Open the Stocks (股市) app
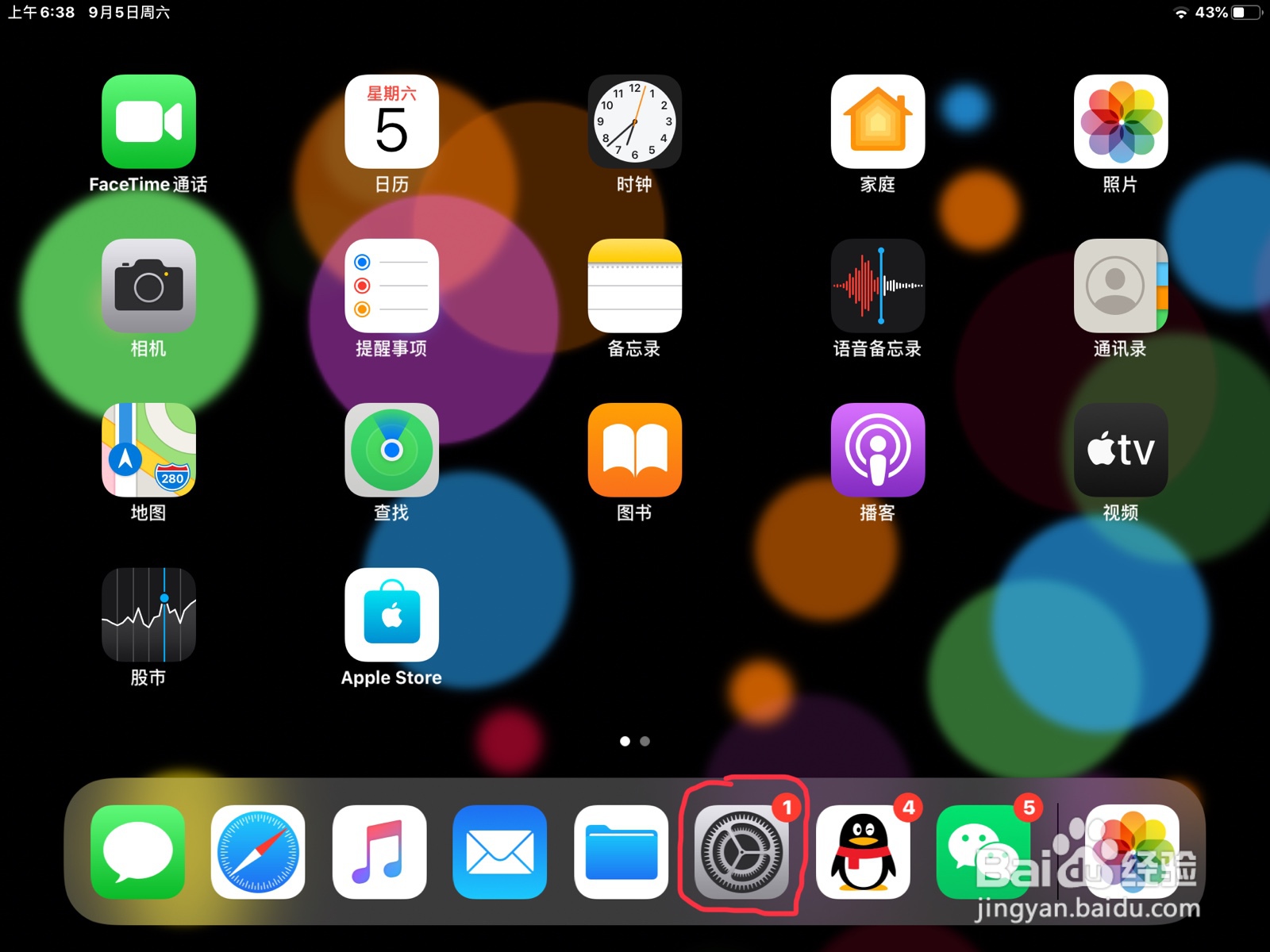The width and height of the screenshot is (1270, 952). [148, 614]
